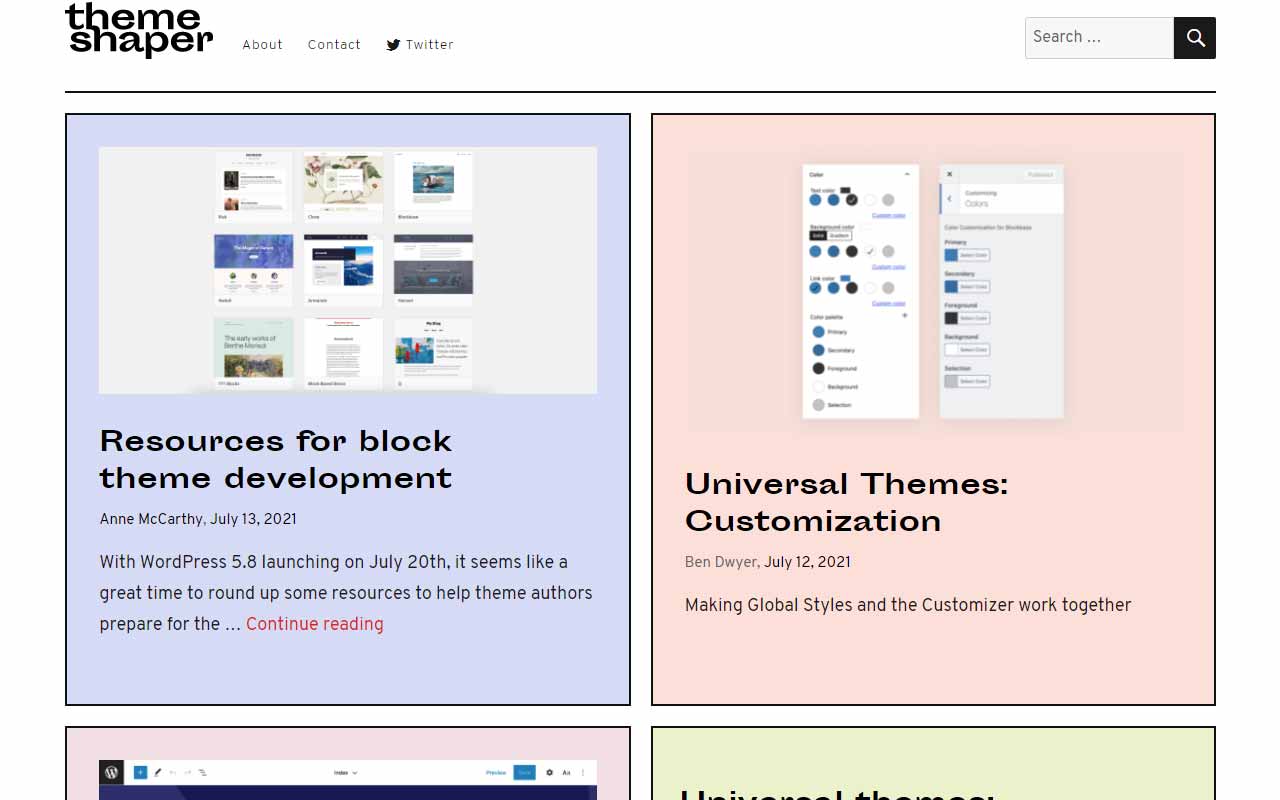
Task: Visit author Ben Dwyer's page
Action: [721, 562]
